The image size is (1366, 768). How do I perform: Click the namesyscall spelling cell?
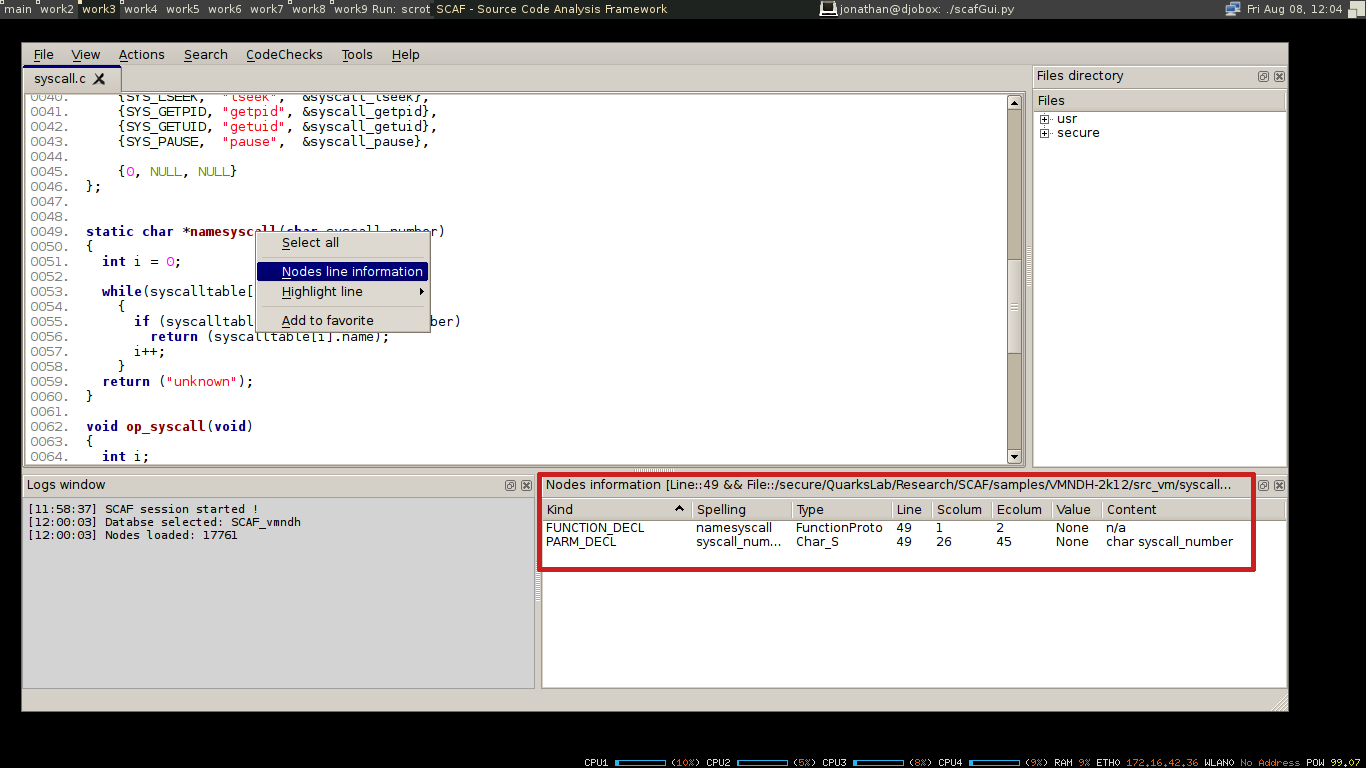[x=734, y=528]
